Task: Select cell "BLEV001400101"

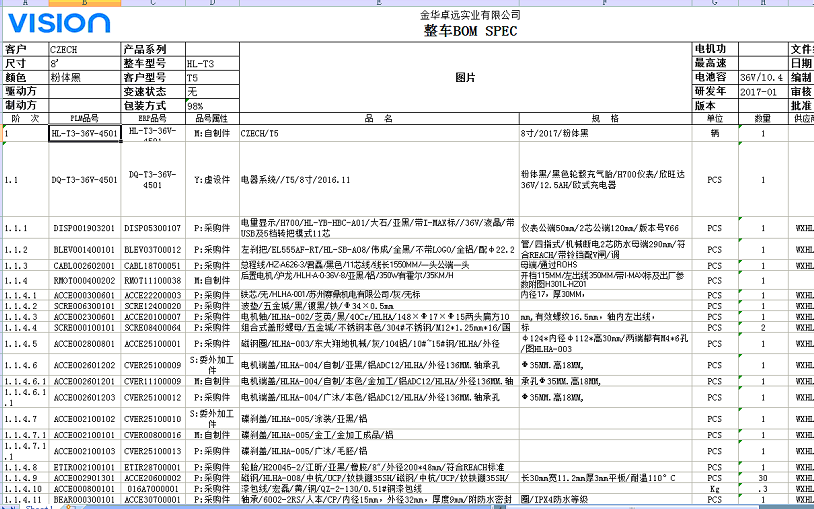Action: click(x=85, y=250)
